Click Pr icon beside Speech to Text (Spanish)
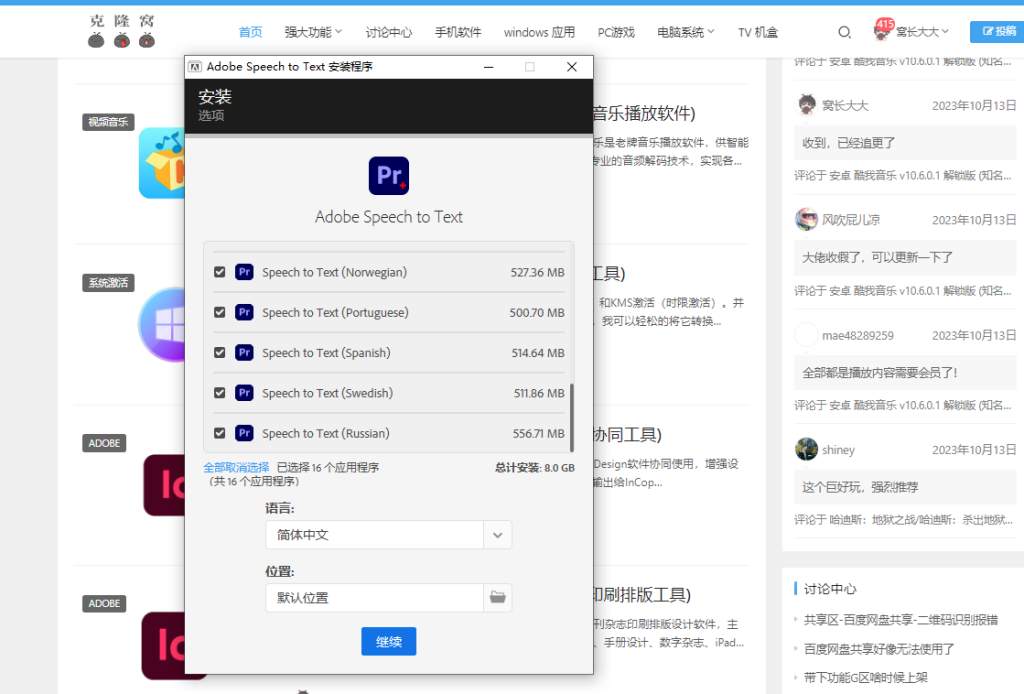This screenshot has height=694, width=1024. (244, 353)
